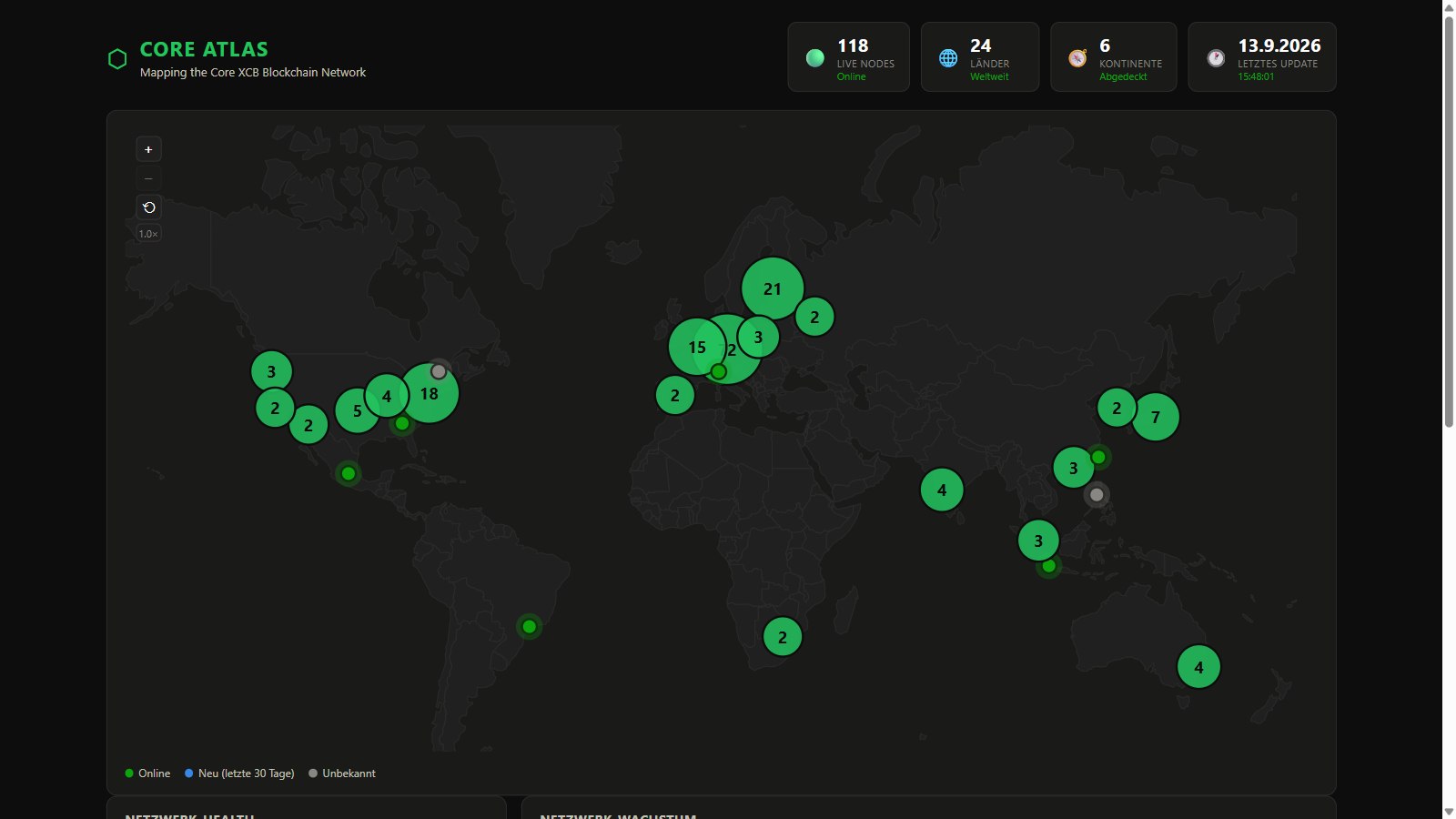Zoom out the map with minus button

[148, 178]
